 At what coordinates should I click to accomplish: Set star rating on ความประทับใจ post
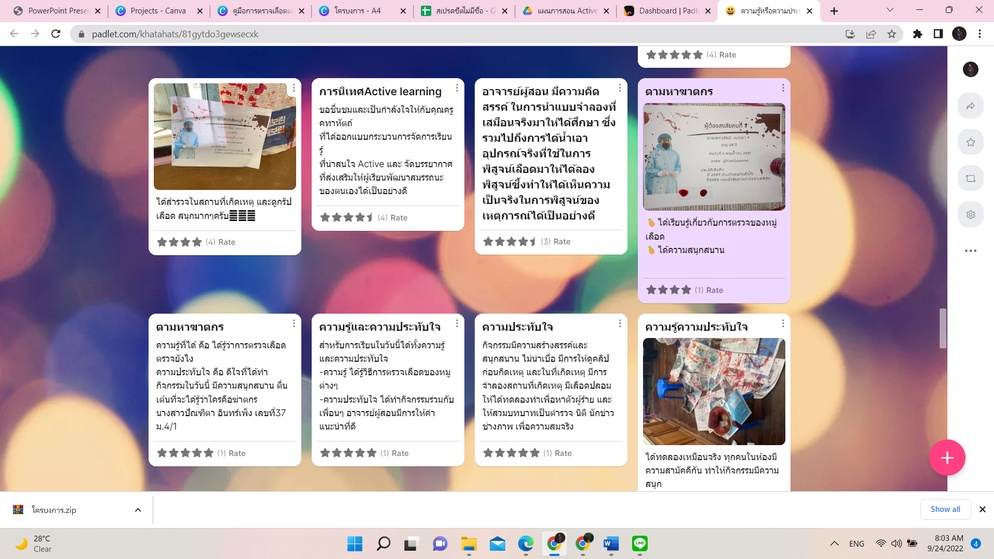pyautogui.click(x=512, y=453)
